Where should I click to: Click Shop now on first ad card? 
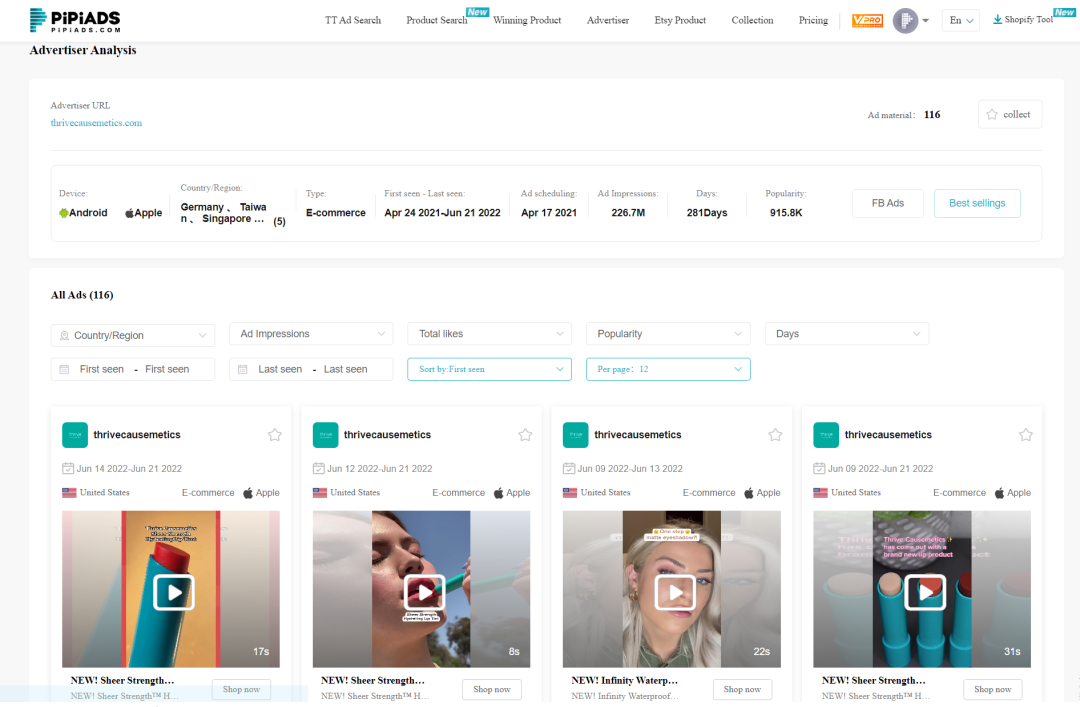click(x=241, y=689)
